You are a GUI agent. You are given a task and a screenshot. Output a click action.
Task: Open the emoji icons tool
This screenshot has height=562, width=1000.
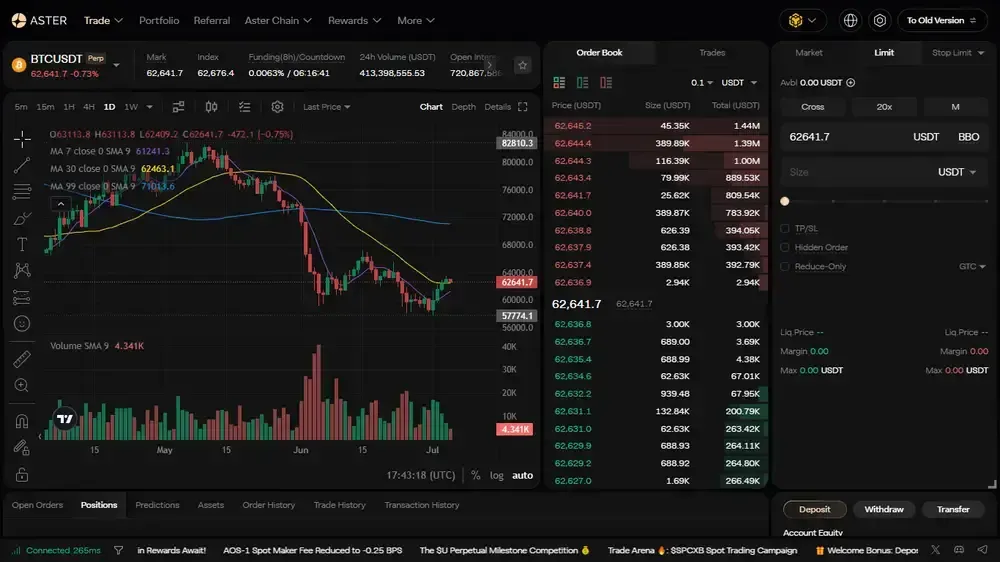(22, 323)
